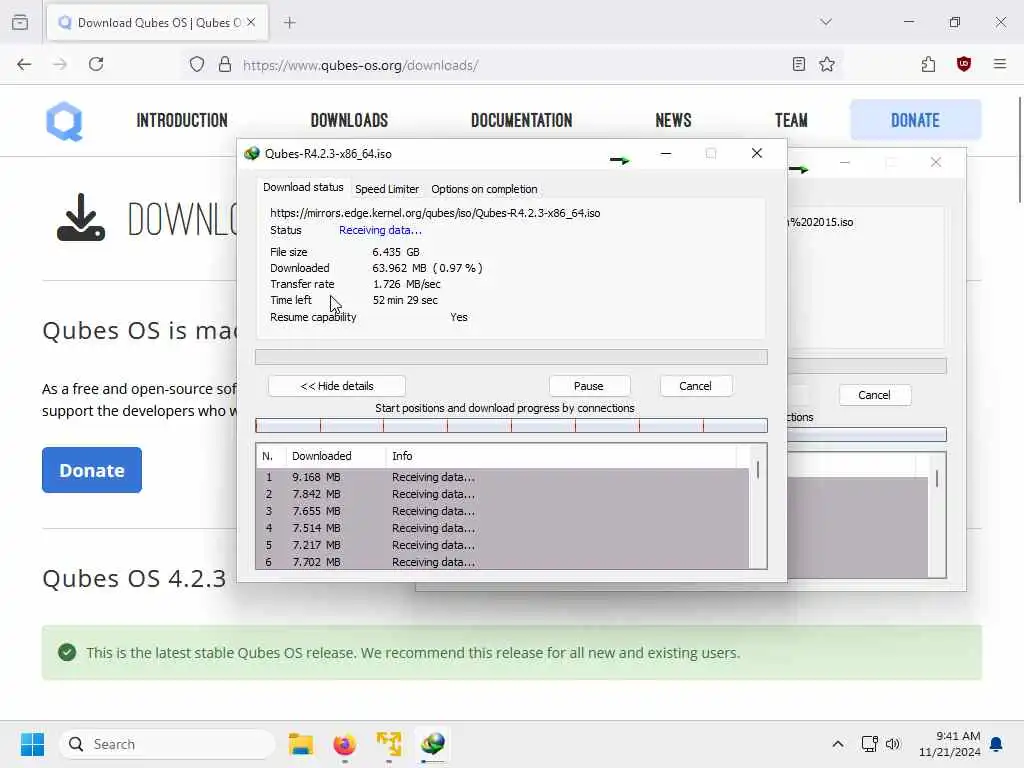1024x768 pixels.
Task: Click the IDM dialog title bar icon
Action: tap(251, 153)
